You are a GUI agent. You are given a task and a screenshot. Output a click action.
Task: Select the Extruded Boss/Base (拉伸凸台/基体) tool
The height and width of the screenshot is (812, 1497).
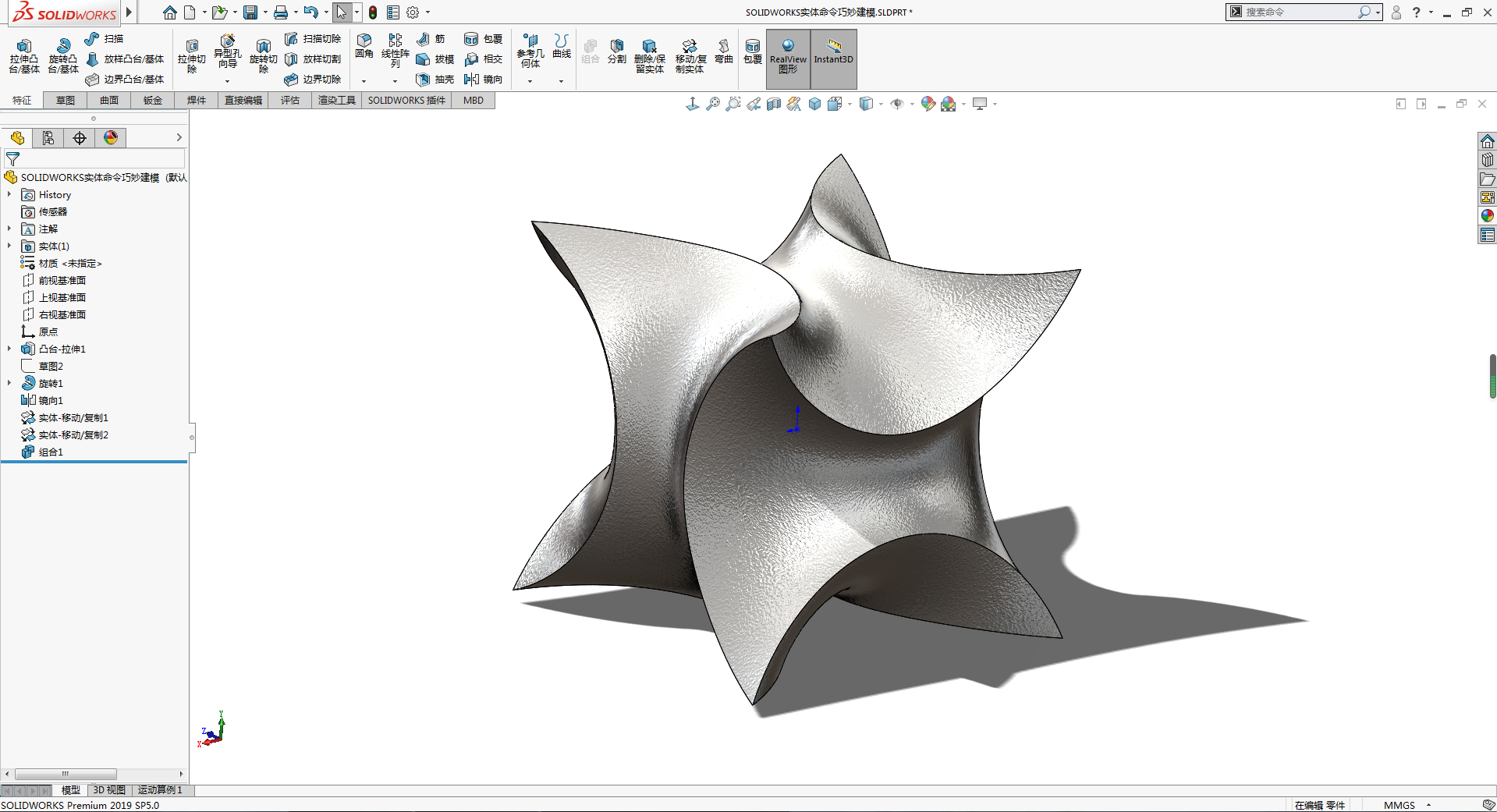click(24, 56)
